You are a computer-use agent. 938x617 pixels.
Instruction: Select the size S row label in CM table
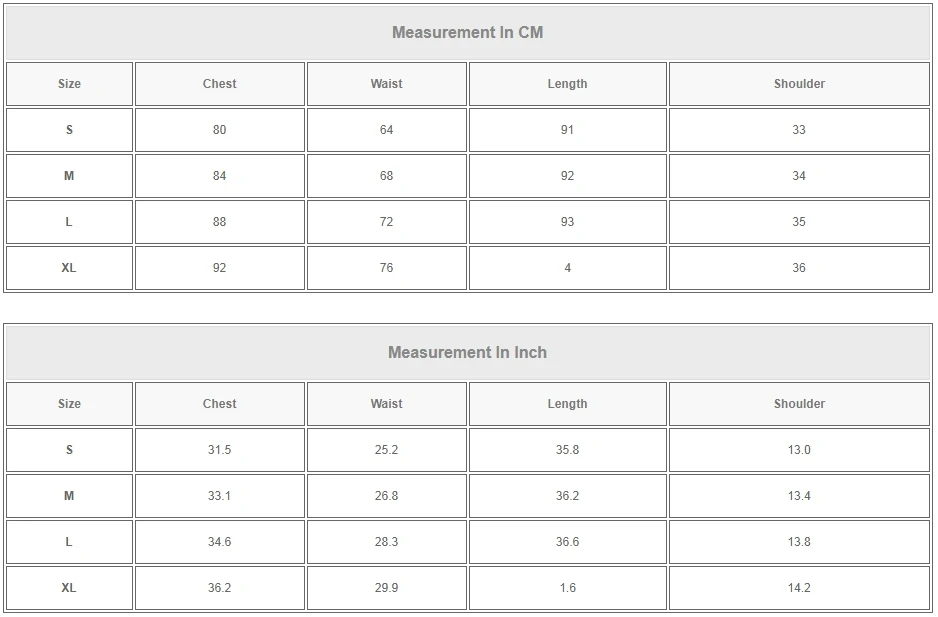(x=69, y=130)
